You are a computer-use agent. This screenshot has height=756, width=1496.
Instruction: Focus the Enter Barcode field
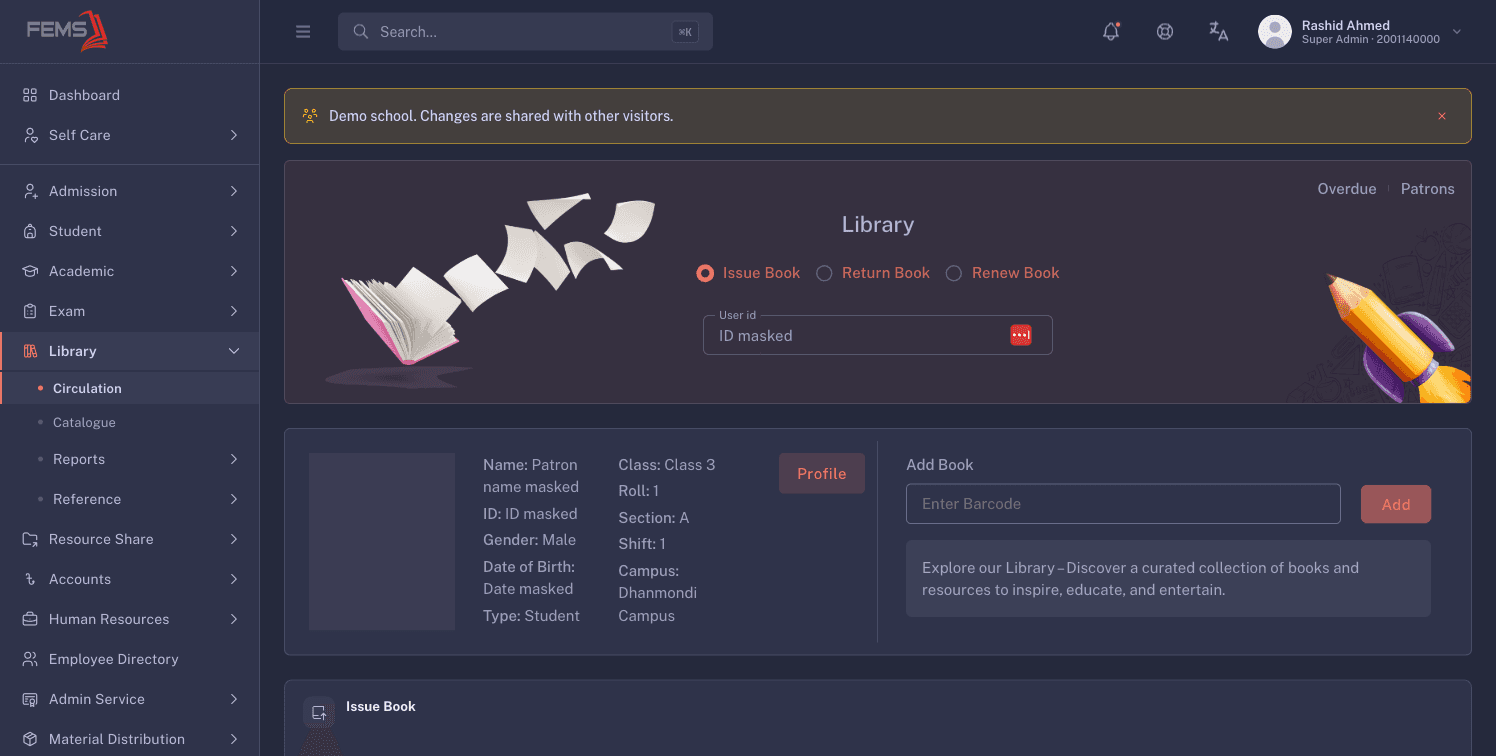pyautogui.click(x=1123, y=504)
